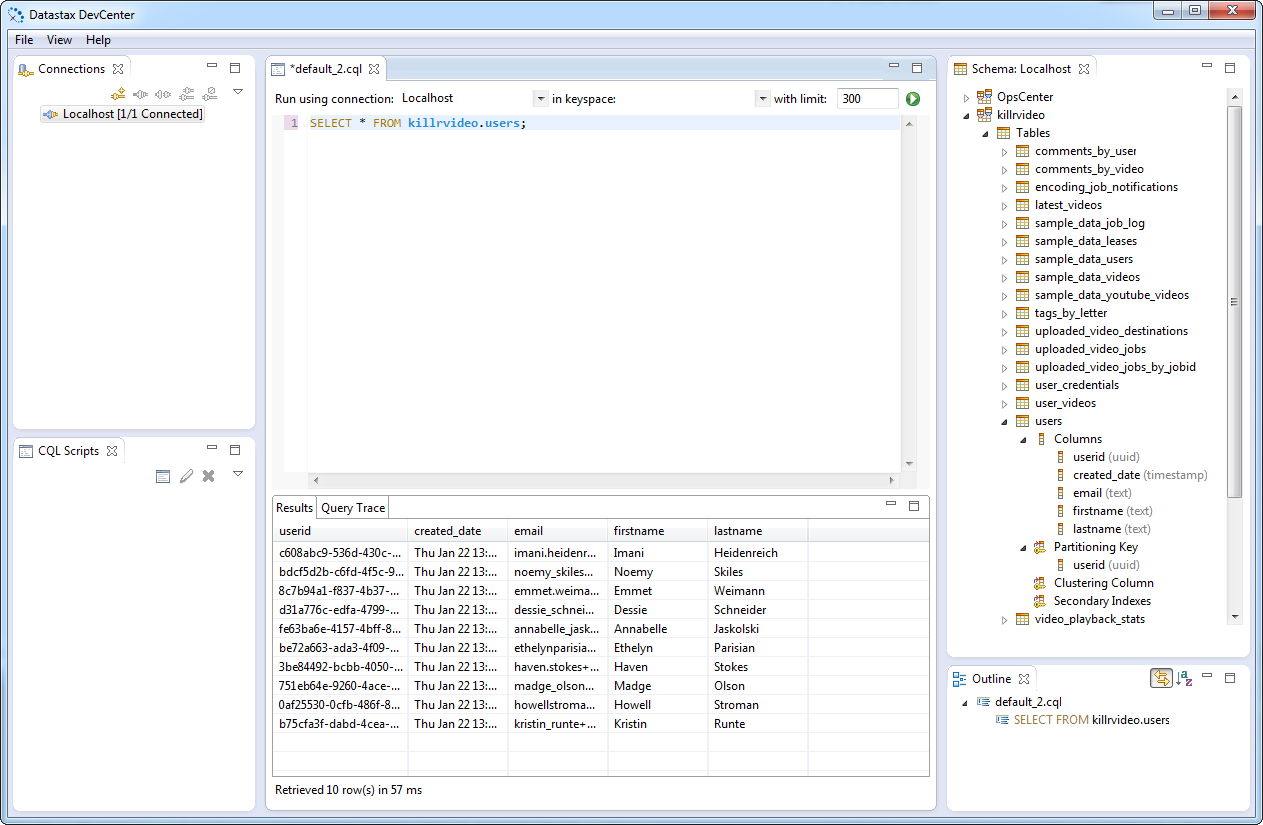Viewport: 1263px width, 825px height.
Task: Click the Clustering Column key icon
Action: pos(1040,583)
